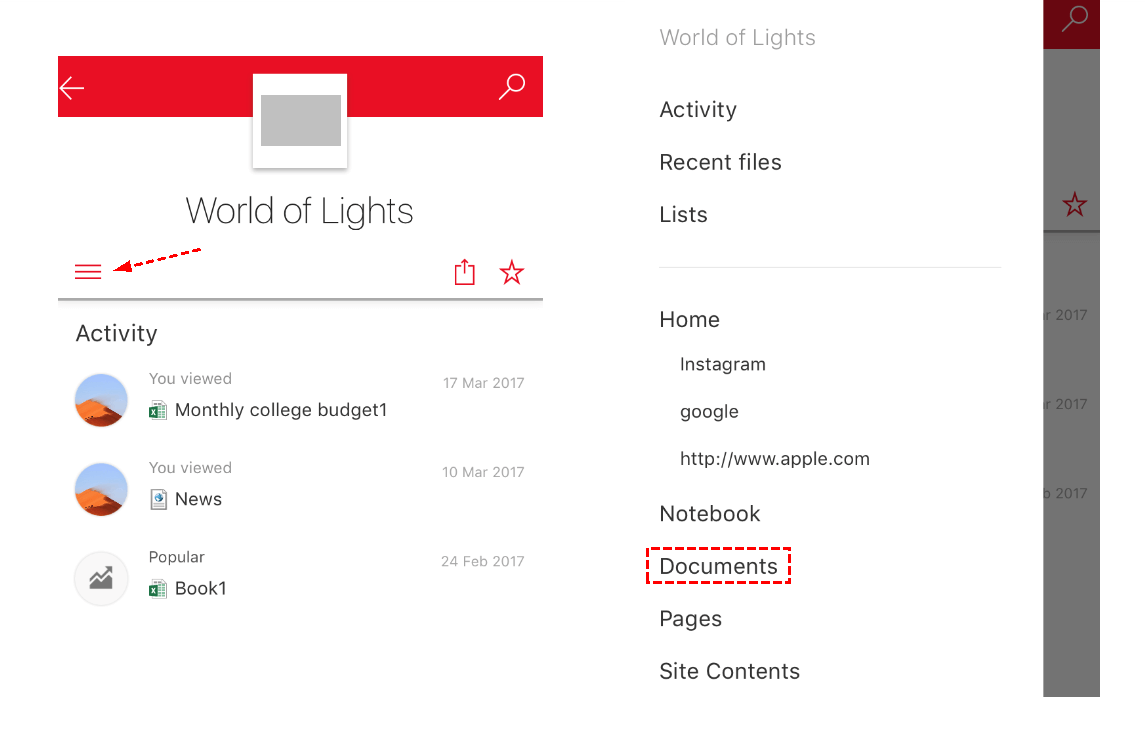Image resolution: width=1145 pixels, height=734 pixels.
Task: Tap the avatar beside Monthly college budget1
Action: click(101, 400)
